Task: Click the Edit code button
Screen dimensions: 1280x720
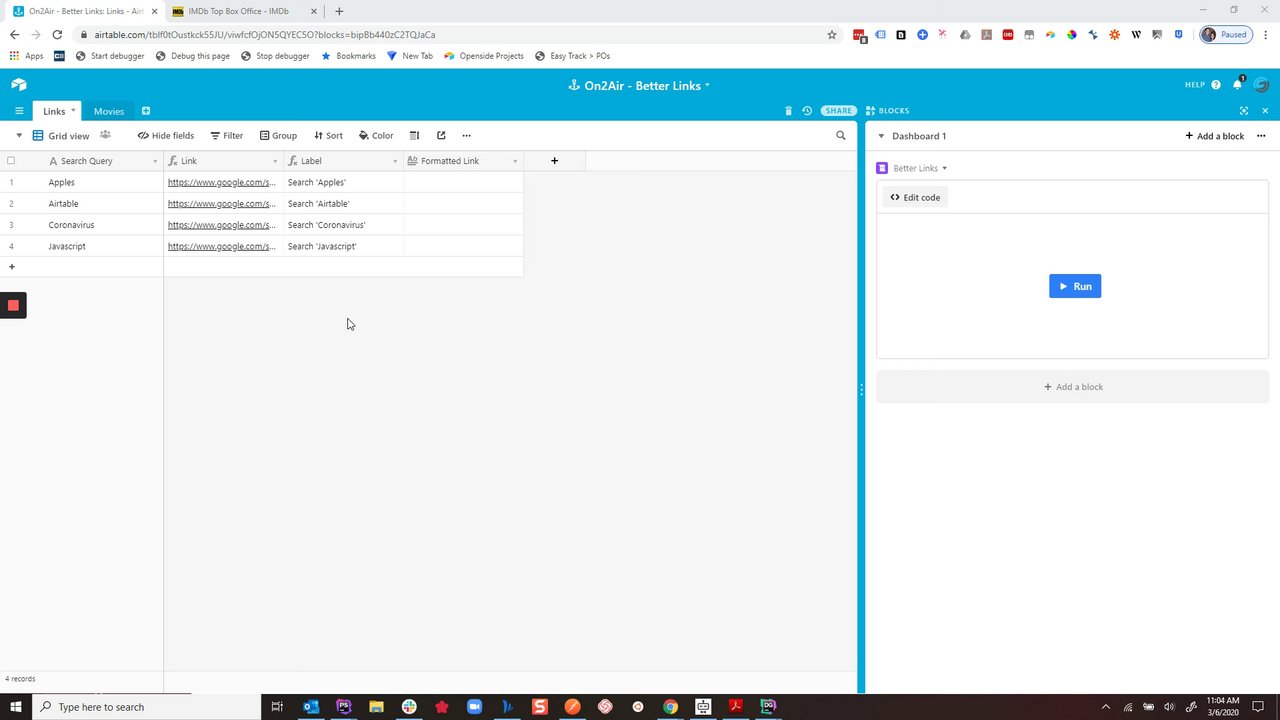Action: point(915,197)
